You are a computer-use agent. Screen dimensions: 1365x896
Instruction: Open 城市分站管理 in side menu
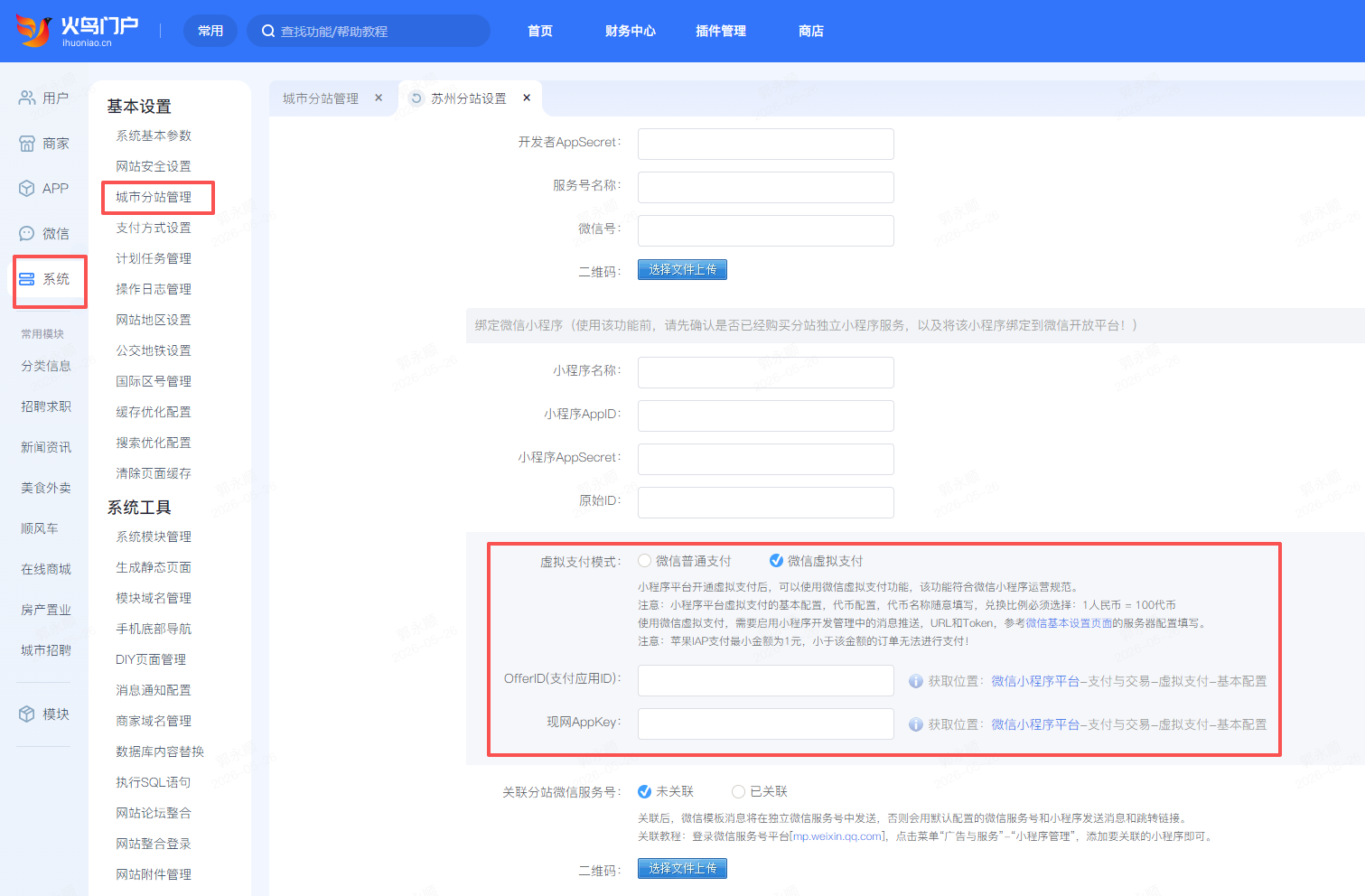click(x=154, y=197)
